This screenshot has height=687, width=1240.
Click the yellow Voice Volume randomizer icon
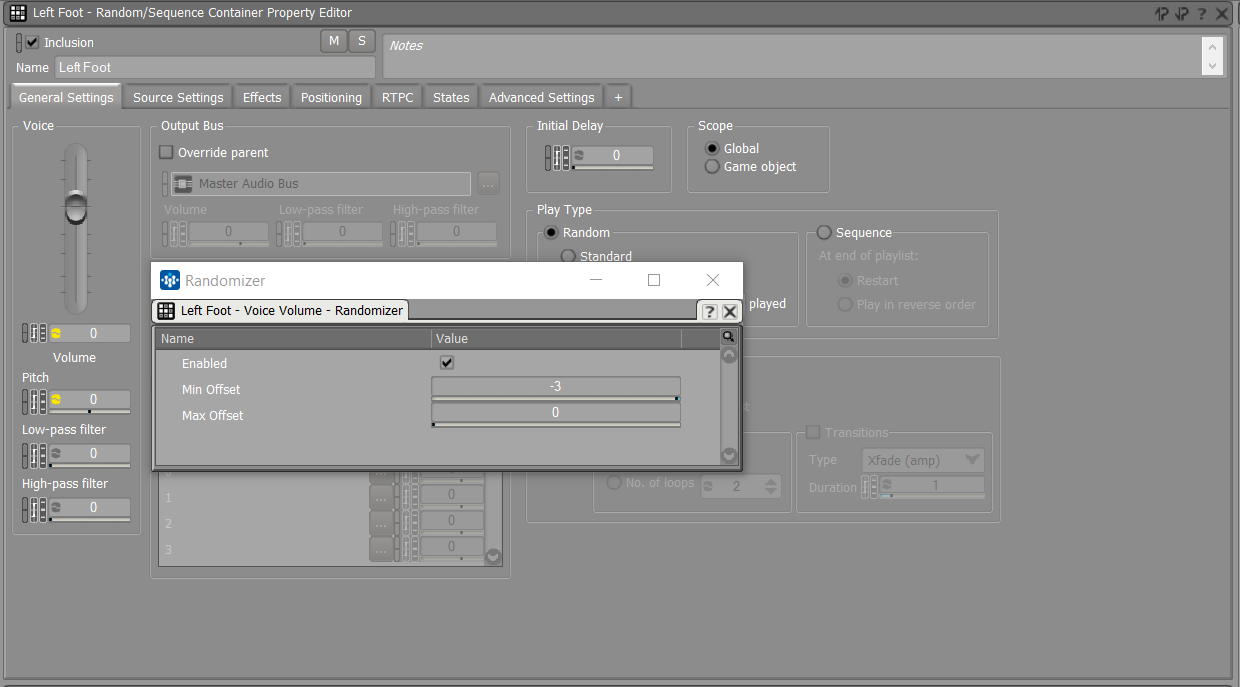tap(56, 333)
